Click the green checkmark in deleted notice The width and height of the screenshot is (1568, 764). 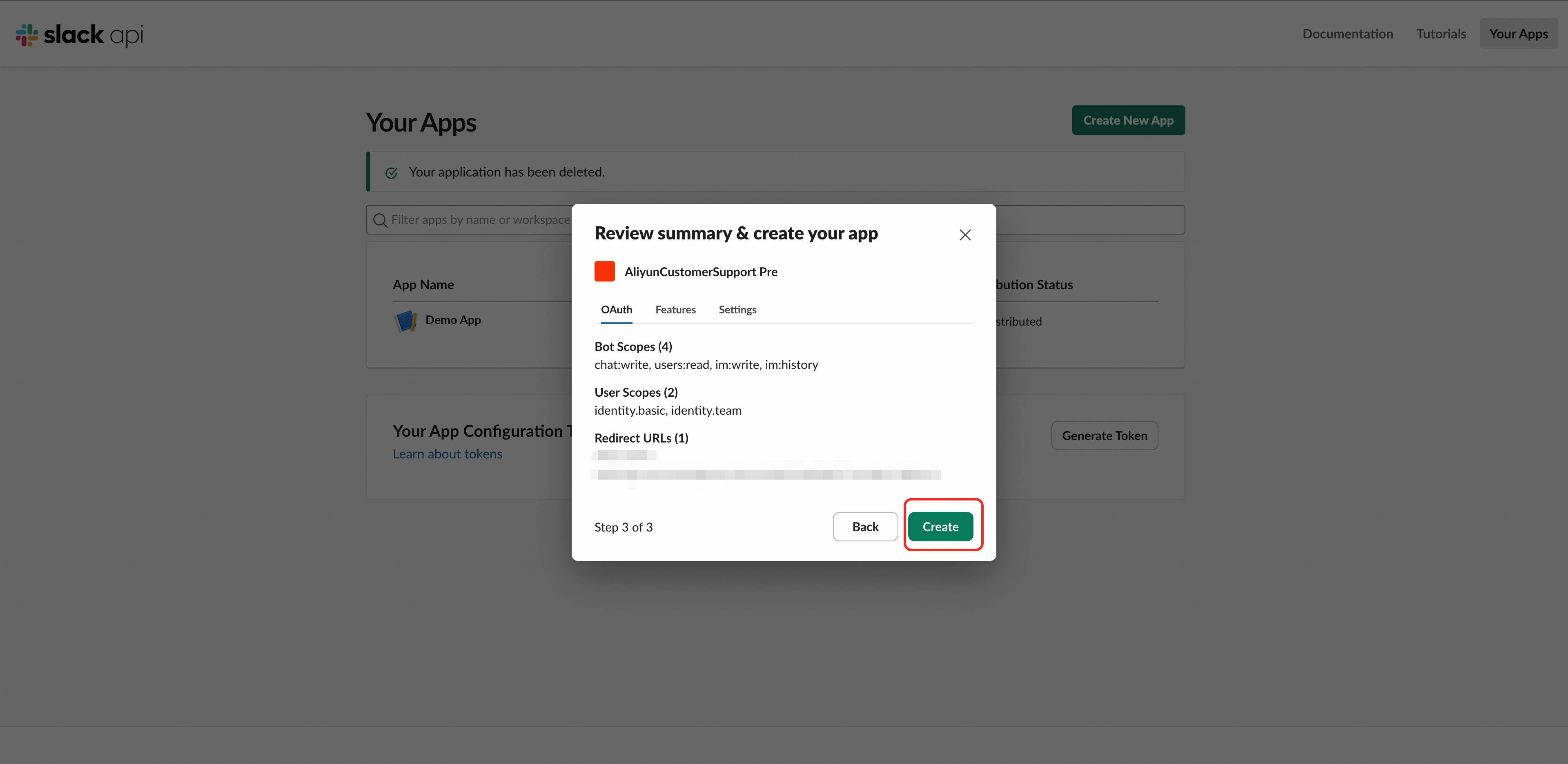(x=392, y=172)
